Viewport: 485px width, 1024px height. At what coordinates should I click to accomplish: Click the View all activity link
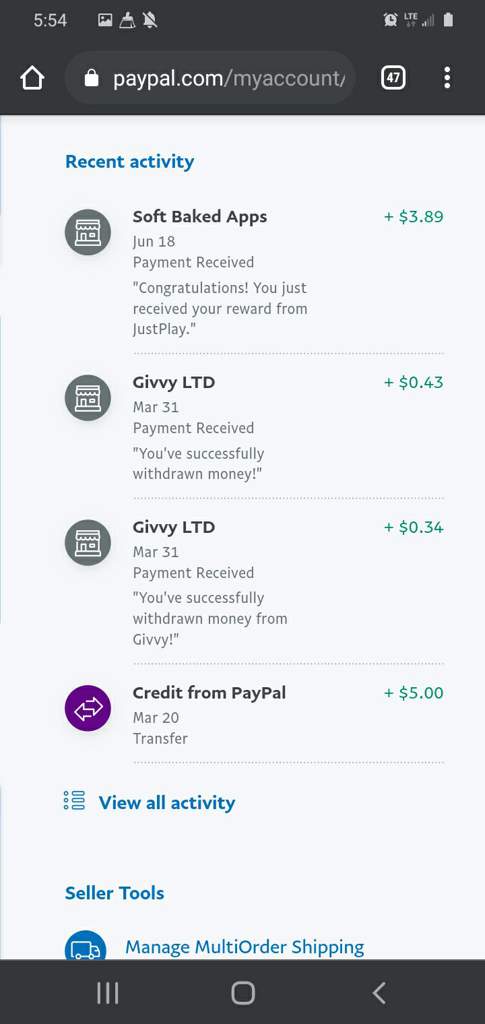tap(166, 803)
